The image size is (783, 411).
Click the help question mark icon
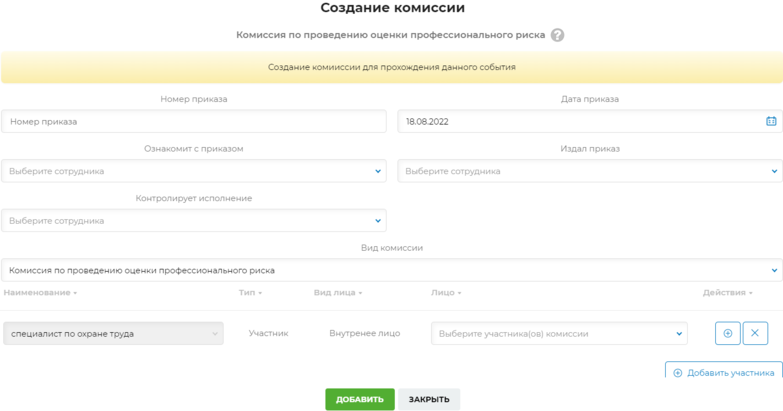click(x=557, y=35)
